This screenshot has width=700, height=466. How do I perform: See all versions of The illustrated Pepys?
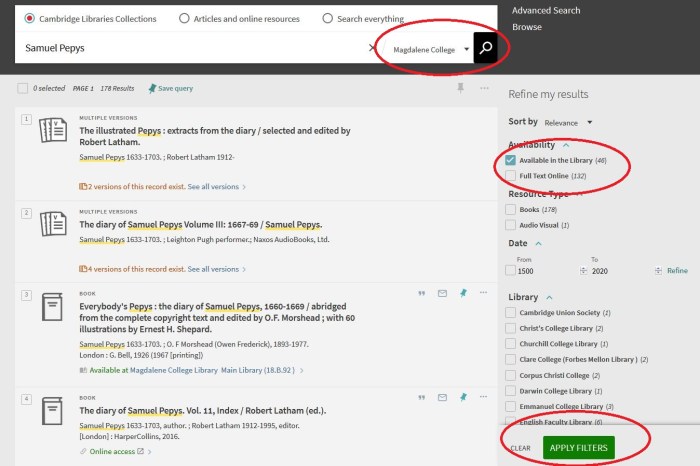(x=217, y=187)
